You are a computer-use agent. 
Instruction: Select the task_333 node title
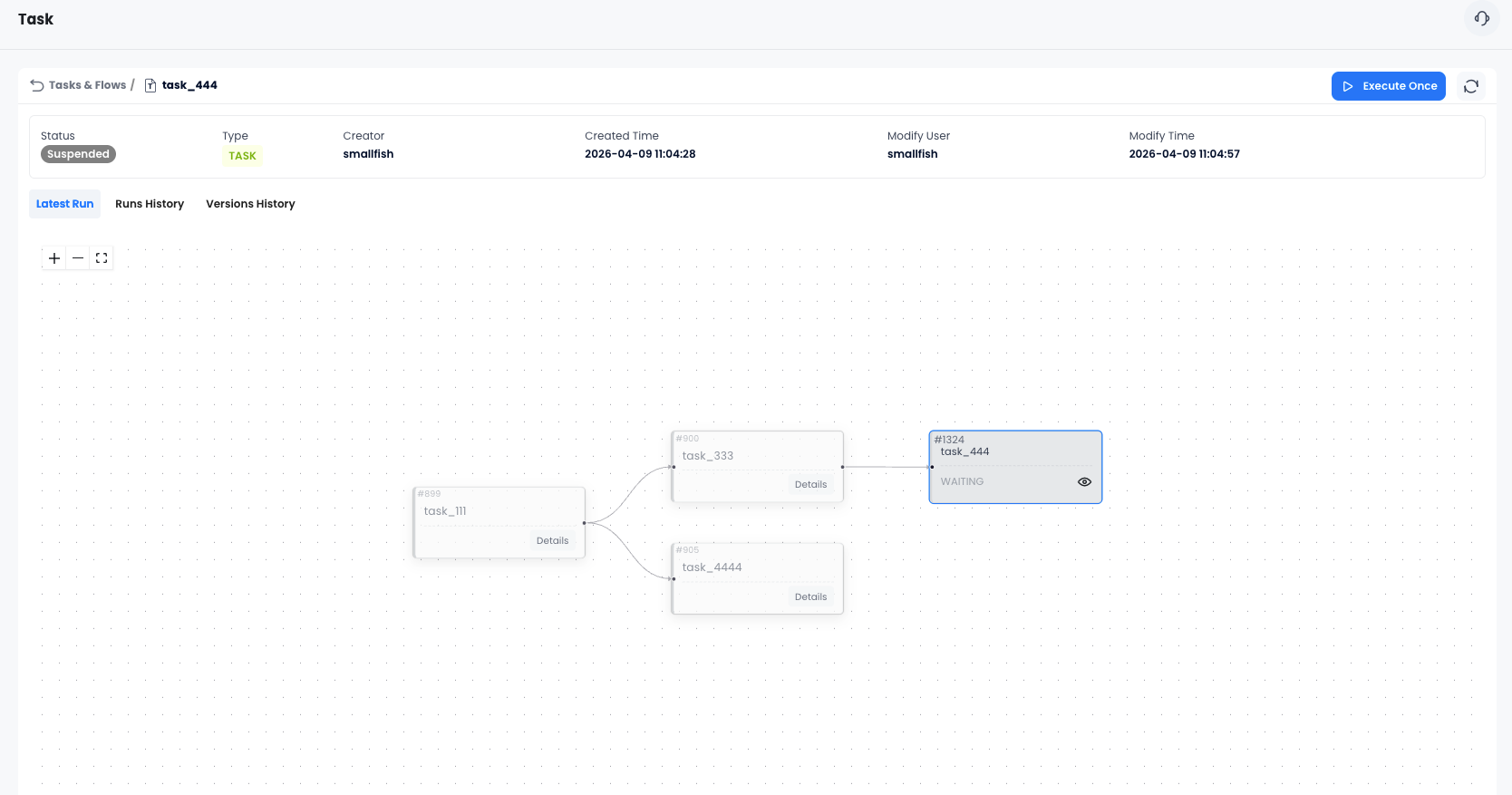point(708,456)
